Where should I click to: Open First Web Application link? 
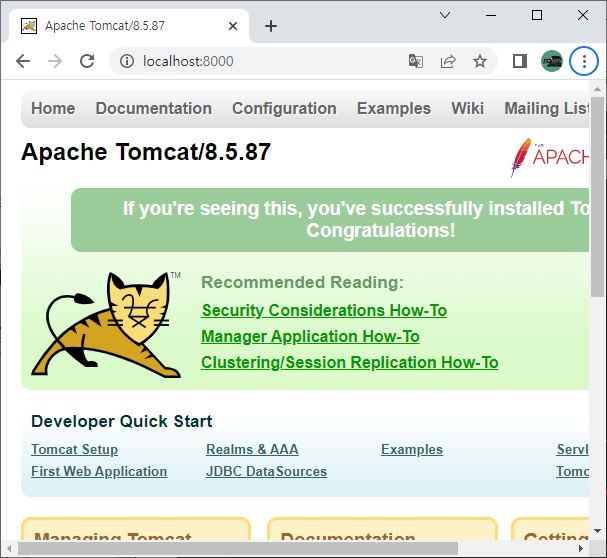click(99, 472)
